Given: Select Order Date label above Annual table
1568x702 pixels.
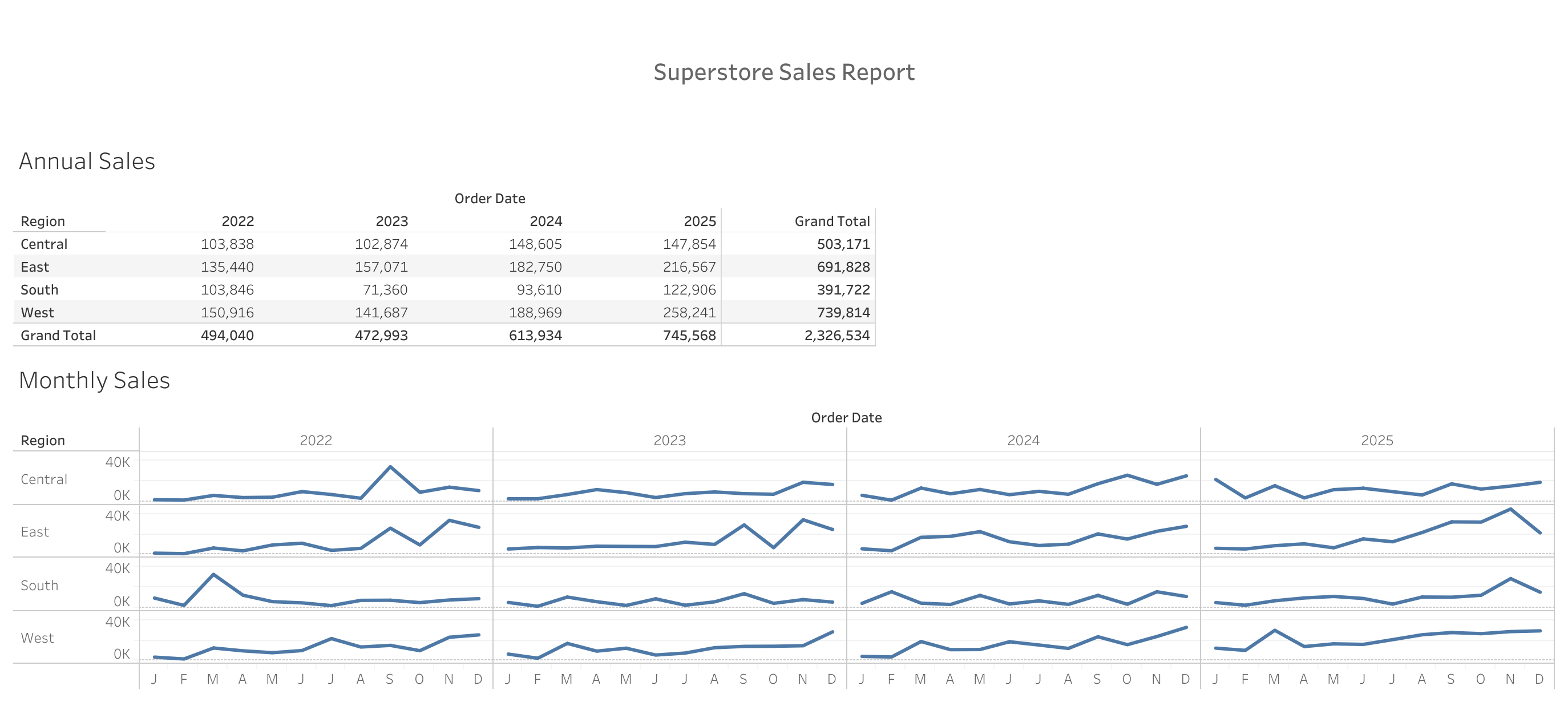Looking at the screenshot, I should 490,199.
